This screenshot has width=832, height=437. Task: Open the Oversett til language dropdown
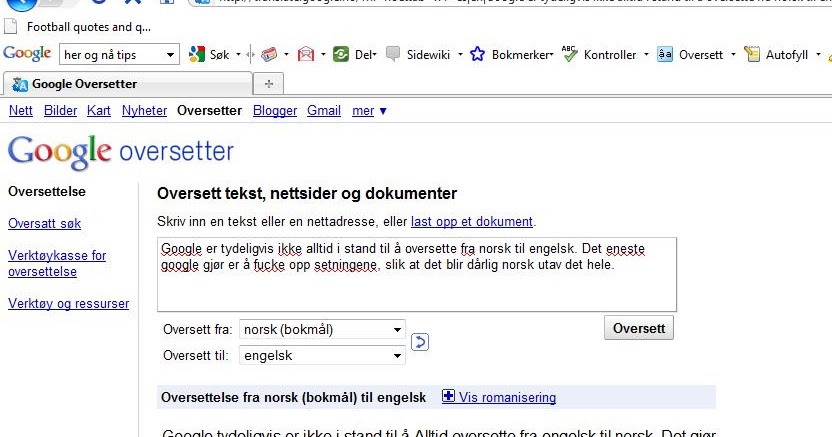click(x=323, y=355)
